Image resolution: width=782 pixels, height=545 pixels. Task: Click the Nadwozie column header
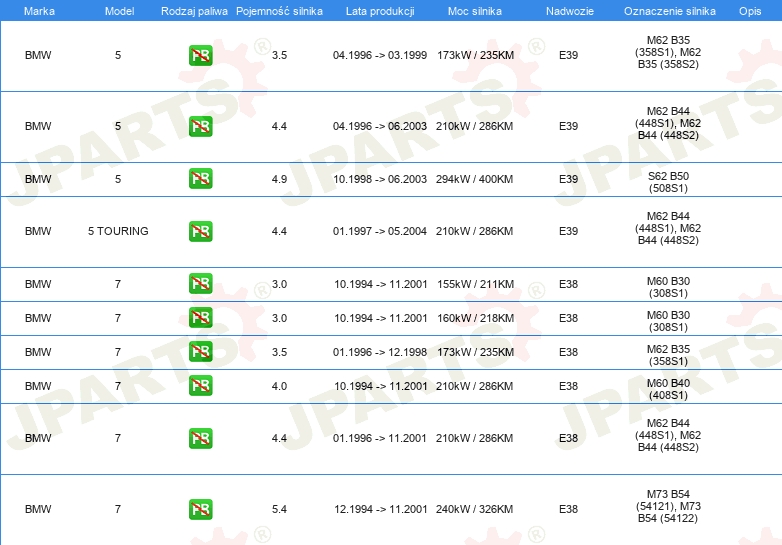pos(568,10)
